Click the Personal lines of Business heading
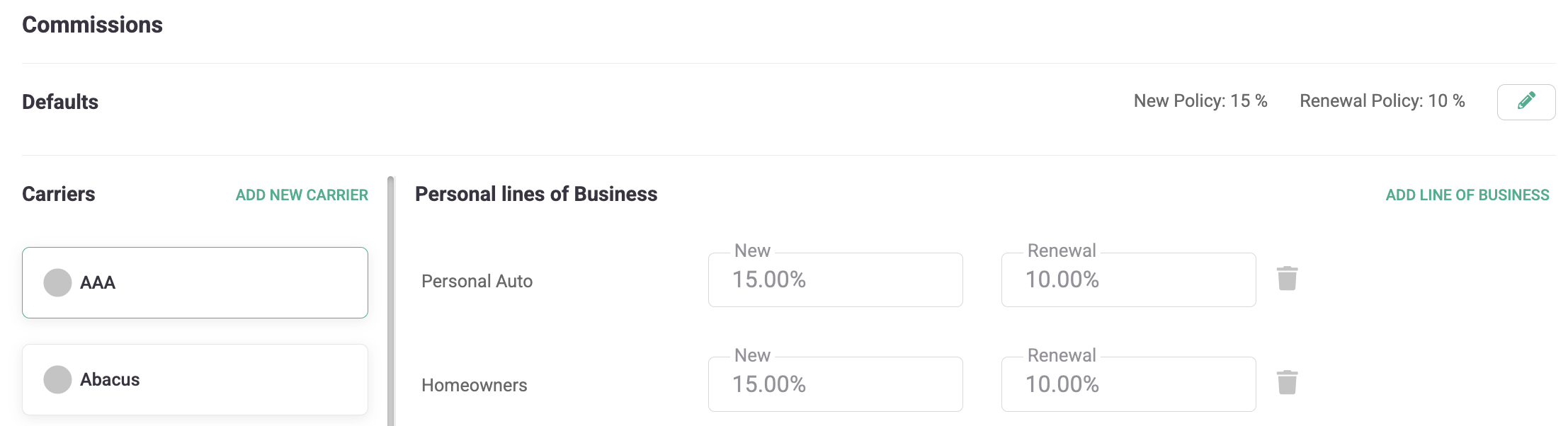1568x426 pixels. (536, 194)
